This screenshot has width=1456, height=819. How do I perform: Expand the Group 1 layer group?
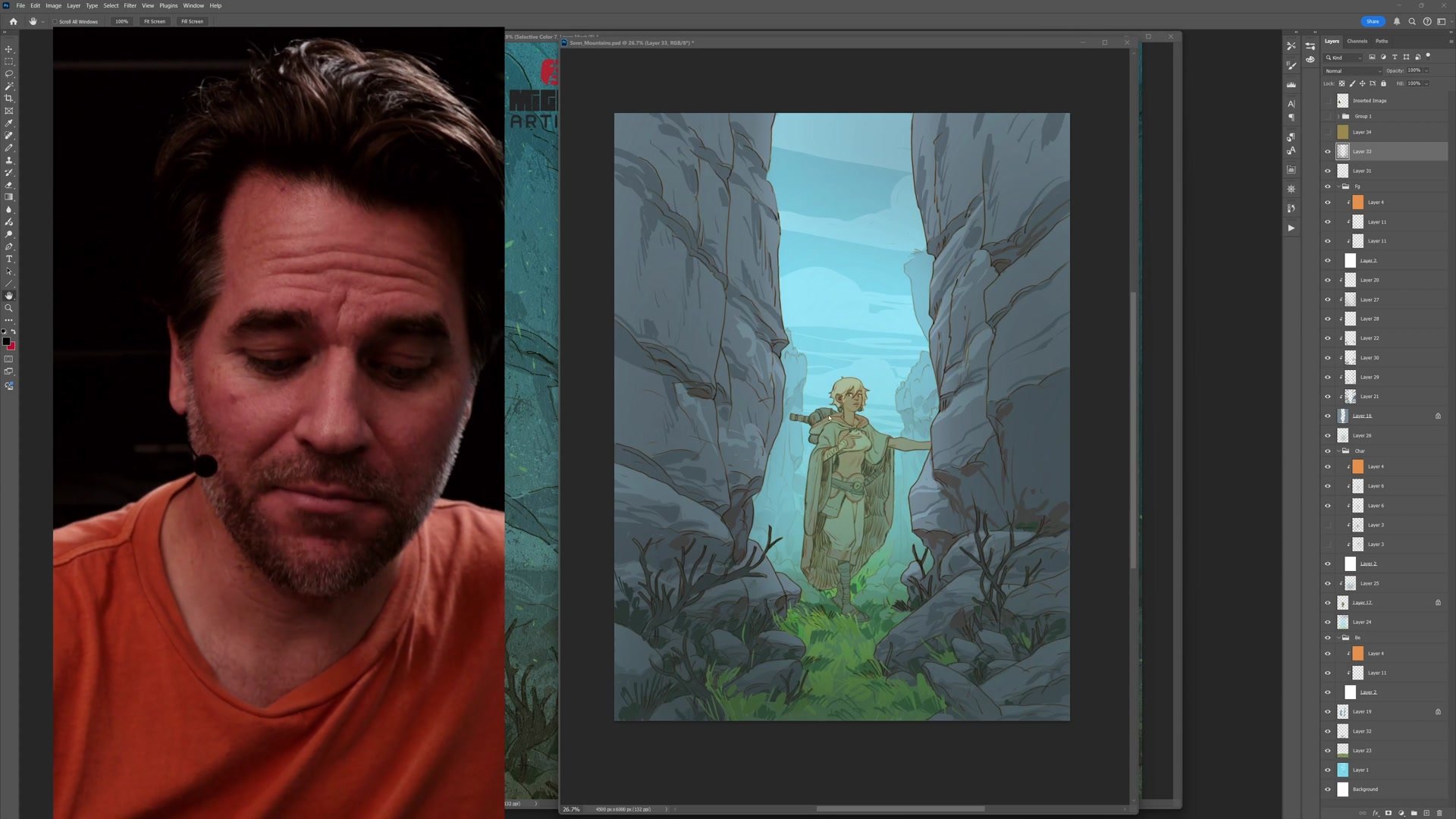pyautogui.click(x=1338, y=116)
